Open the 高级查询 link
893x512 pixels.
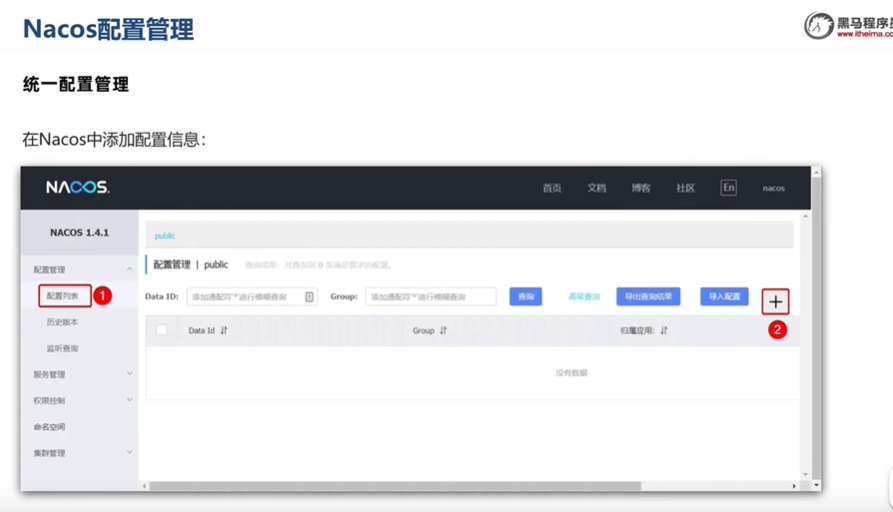point(584,296)
